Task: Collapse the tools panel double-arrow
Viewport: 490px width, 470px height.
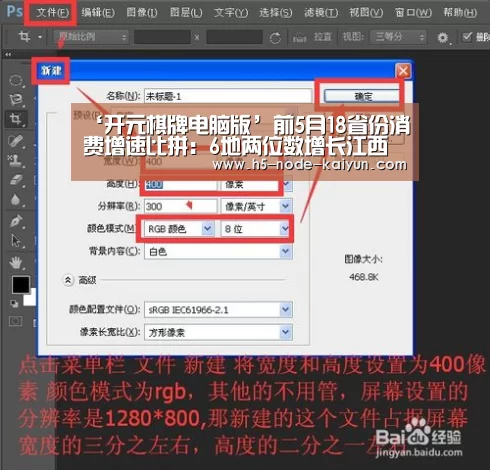Action: click(8, 54)
